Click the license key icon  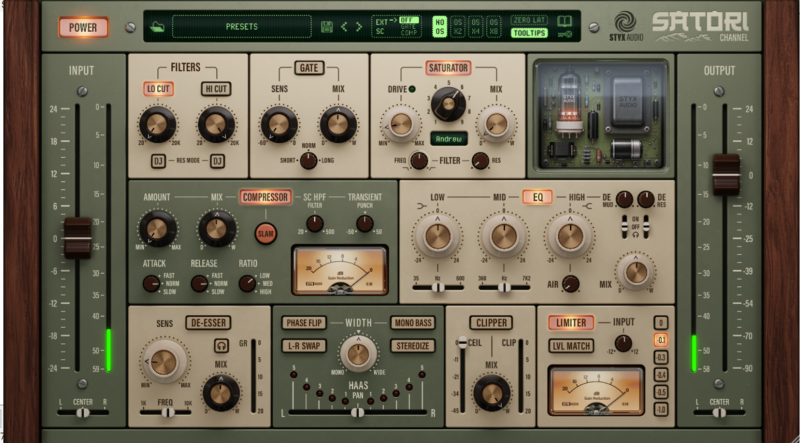point(565,34)
